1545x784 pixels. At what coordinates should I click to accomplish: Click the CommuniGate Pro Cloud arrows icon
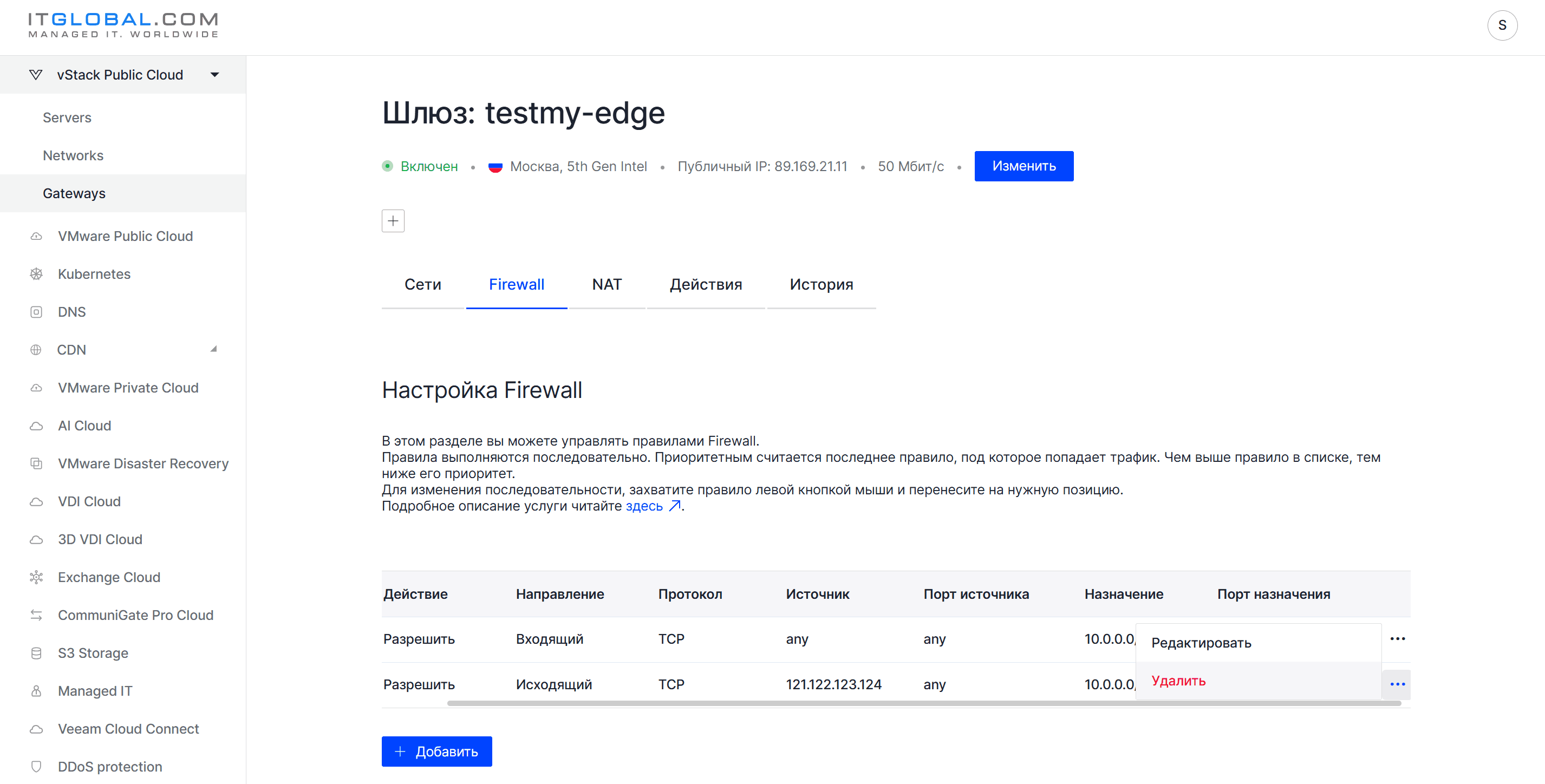[36, 616]
